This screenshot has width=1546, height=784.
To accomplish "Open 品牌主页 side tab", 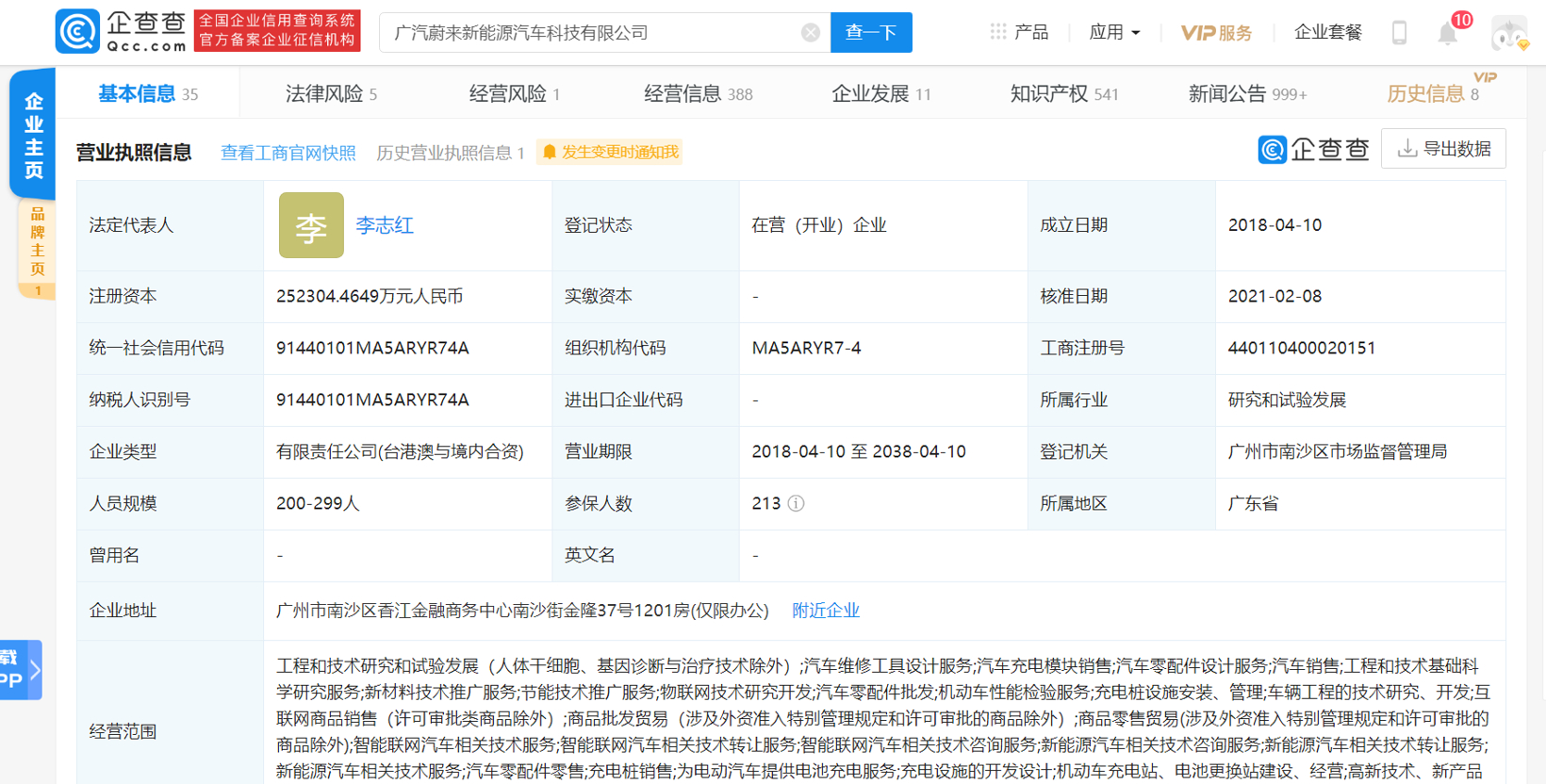I will [x=37, y=243].
